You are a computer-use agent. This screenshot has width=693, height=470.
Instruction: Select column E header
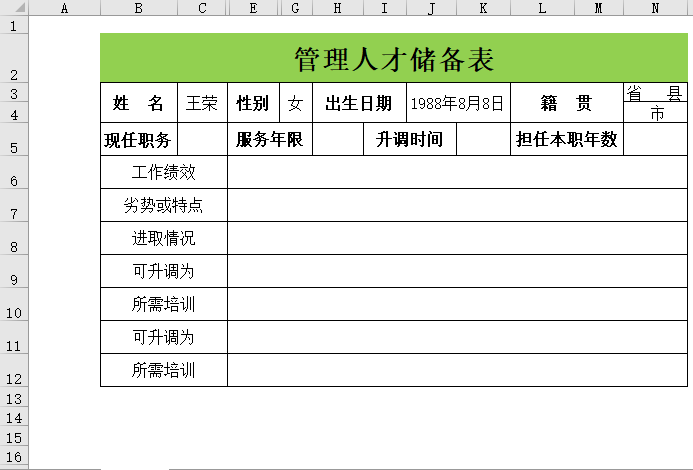tap(252, 8)
